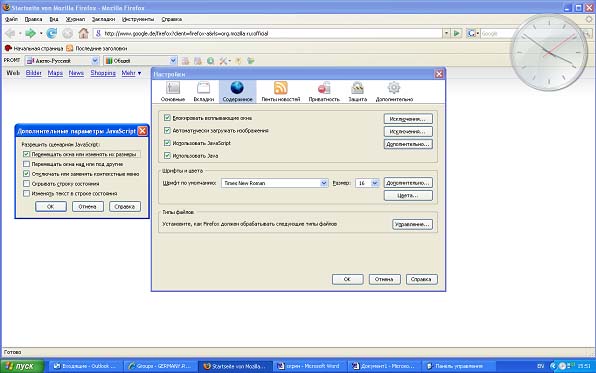Viewport: 596px width, 373px height.
Task: Click the Google search engine icon
Action: 471,33
